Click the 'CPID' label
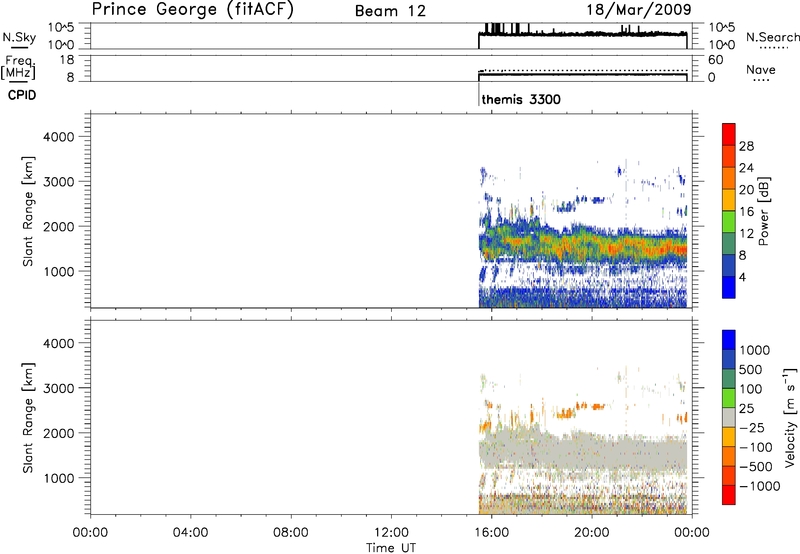Viewport: 800px width, 554px height. pyautogui.click(x=21, y=95)
